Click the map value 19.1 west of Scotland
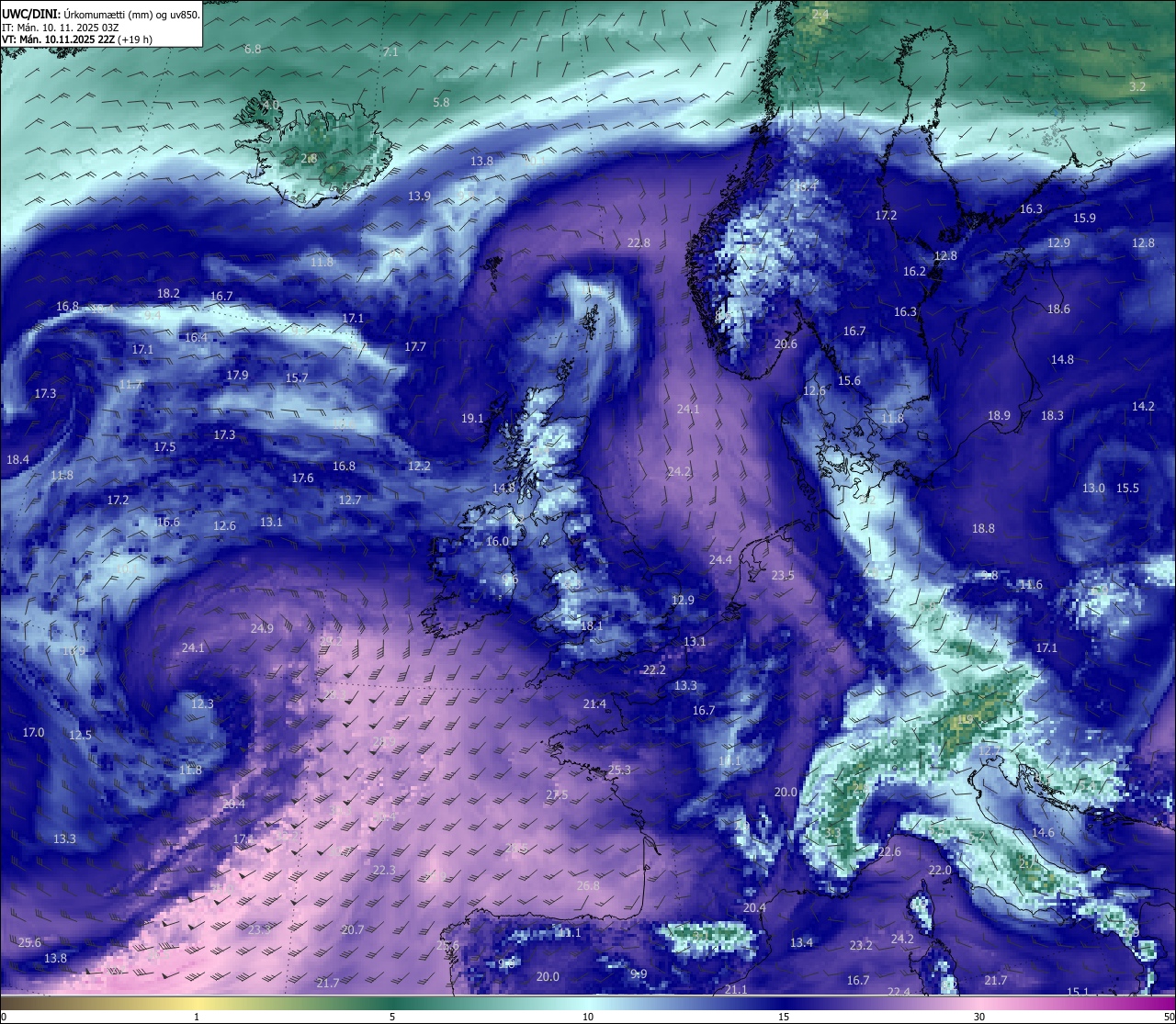This screenshot has width=1176, height=1024. pos(472,419)
